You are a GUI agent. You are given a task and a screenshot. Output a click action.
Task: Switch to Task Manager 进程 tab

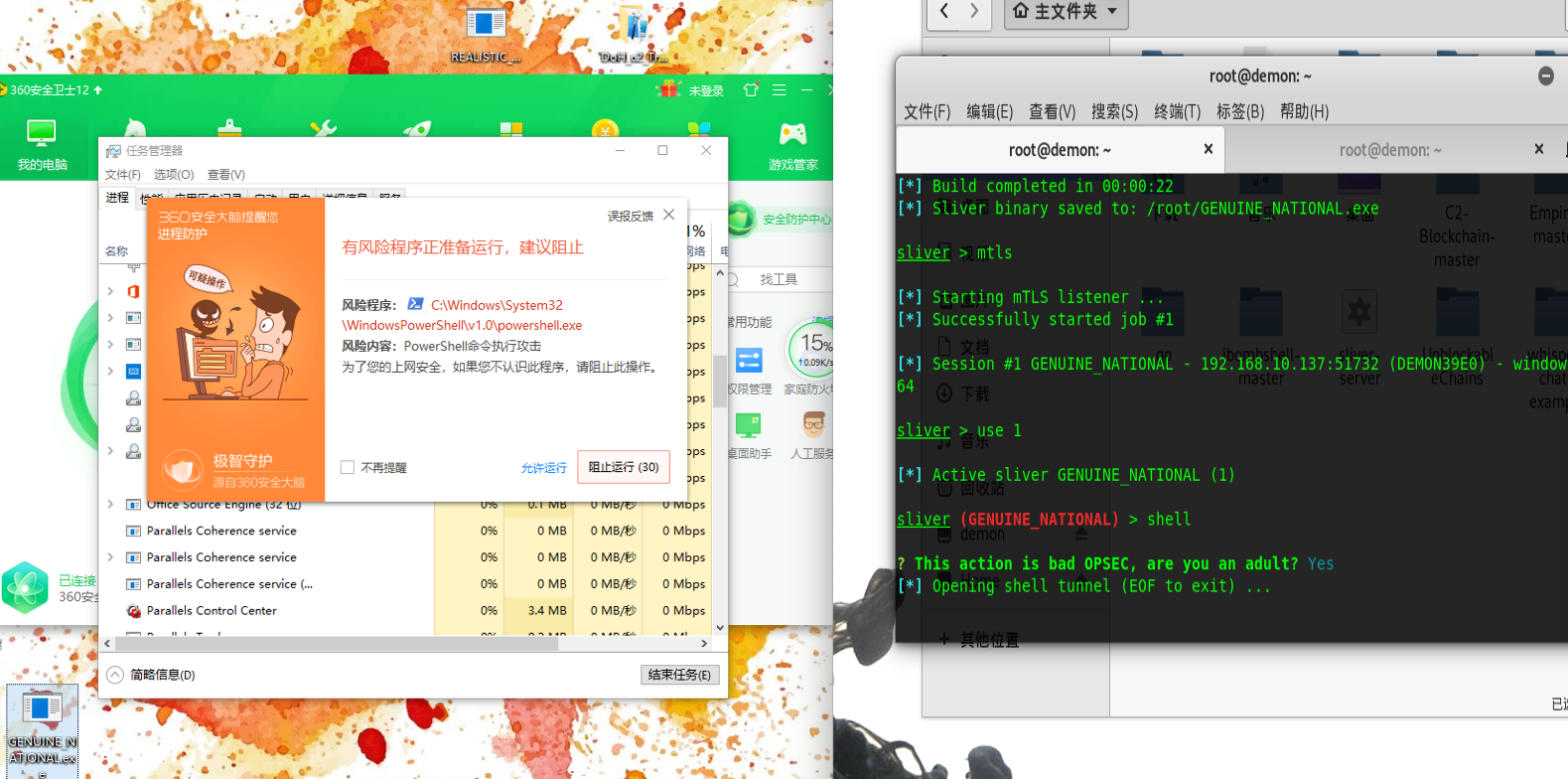(117, 197)
